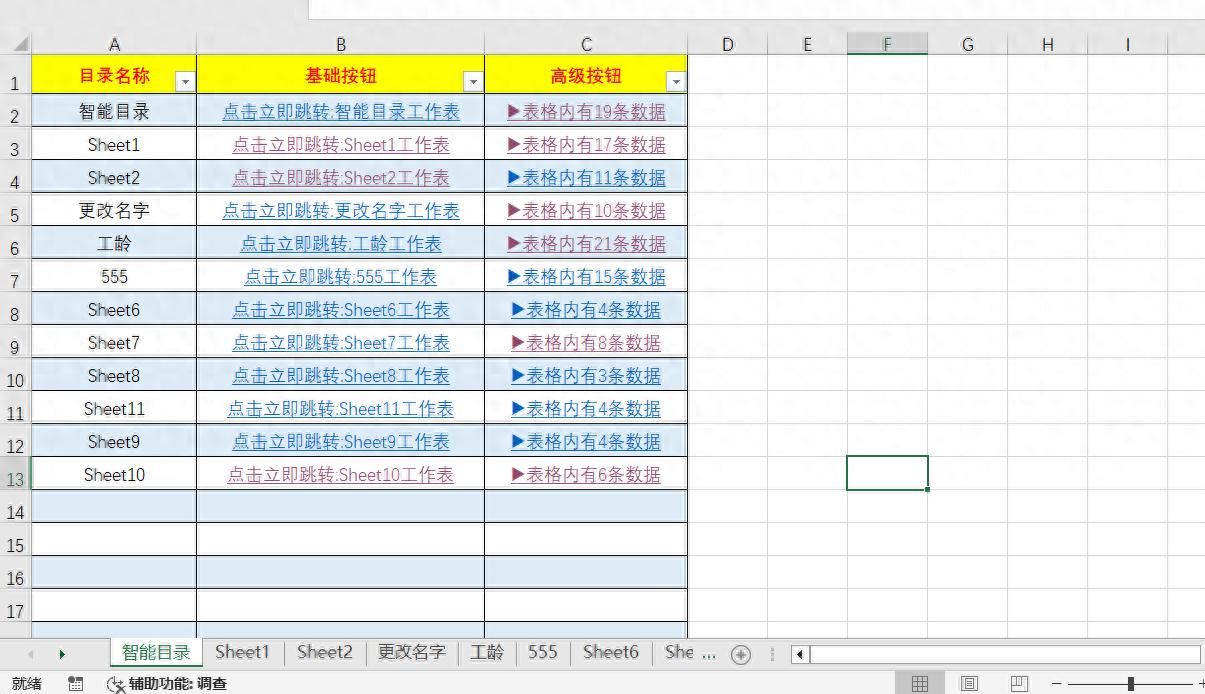Viewport: 1205px width, 694px height.
Task: Click hyperlink 点击立即跳转:Sheet1工作表
Action: coord(340,144)
